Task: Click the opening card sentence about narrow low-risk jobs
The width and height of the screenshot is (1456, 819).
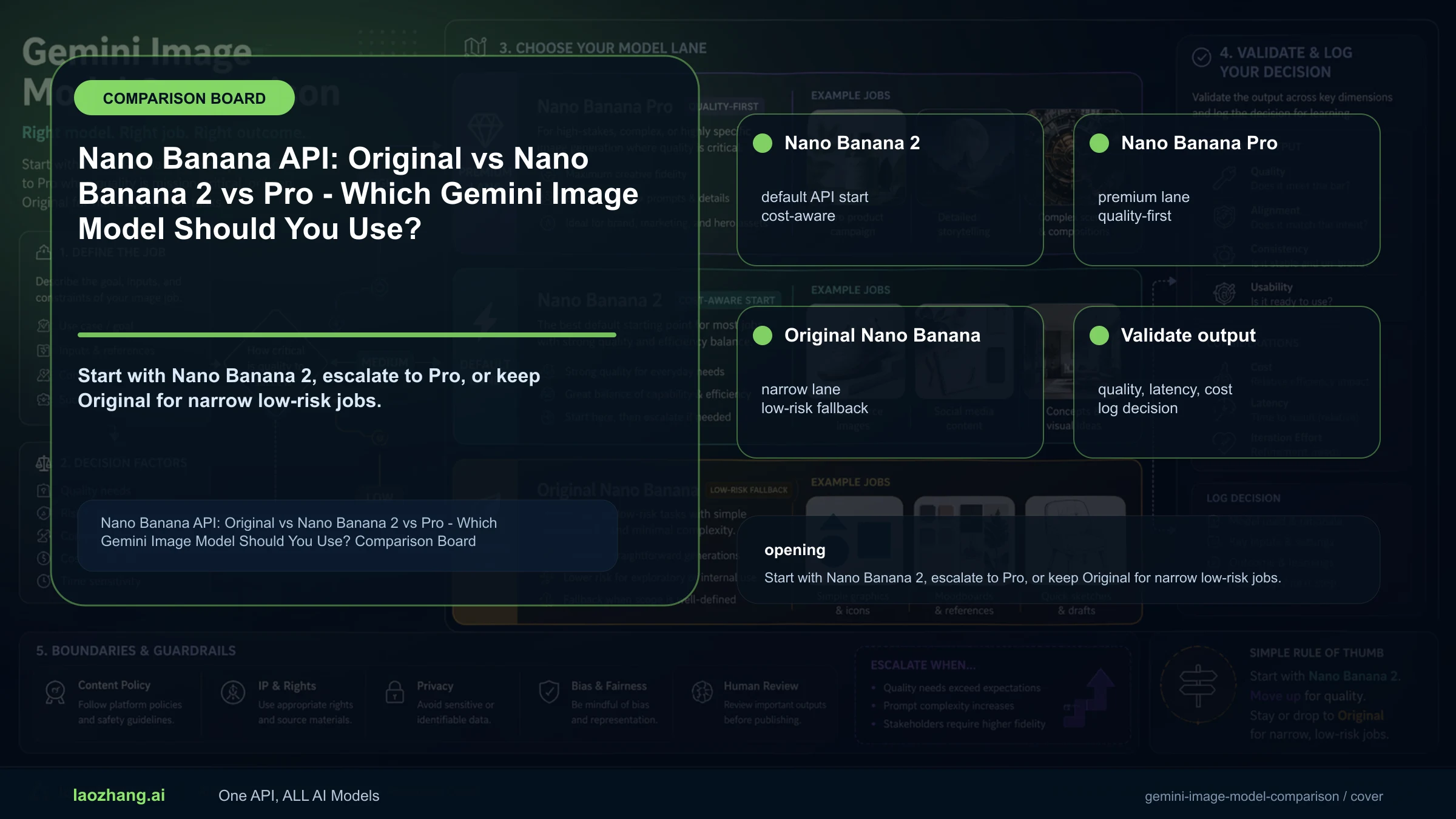Action: pyautogui.click(x=1022, y=578)
